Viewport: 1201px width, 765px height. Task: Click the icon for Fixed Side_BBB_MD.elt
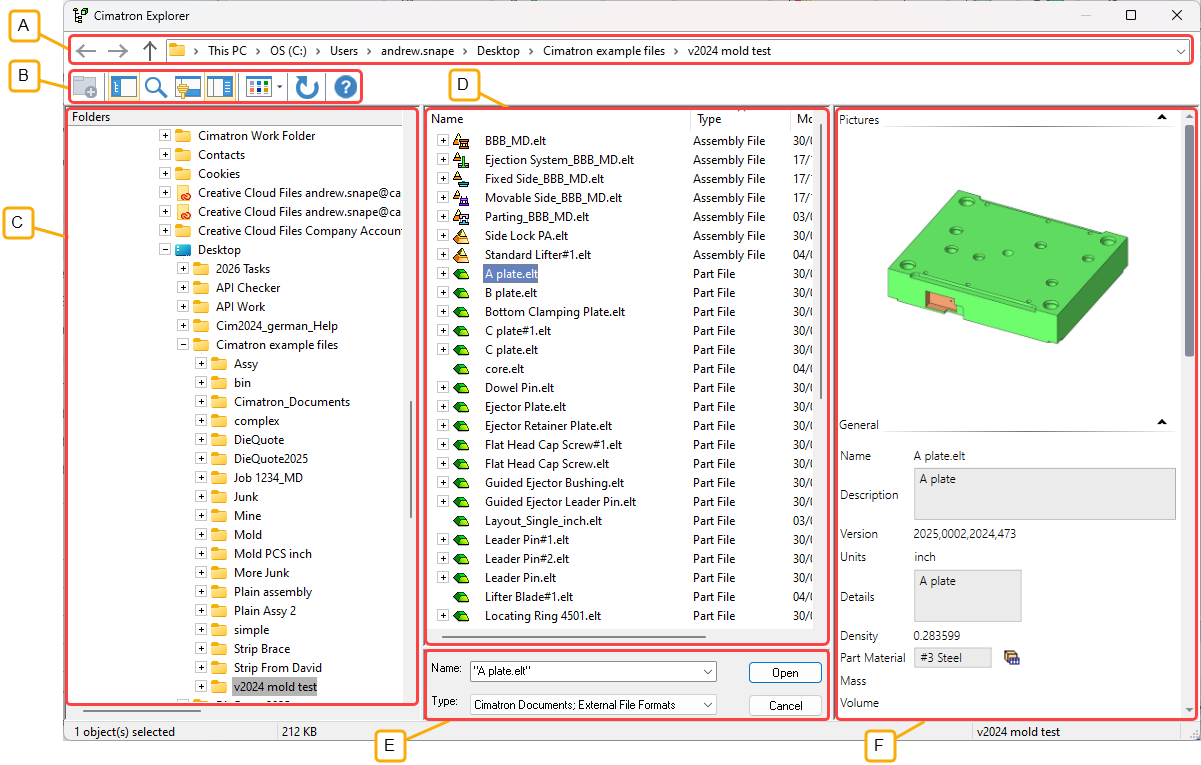coord(461,179)
